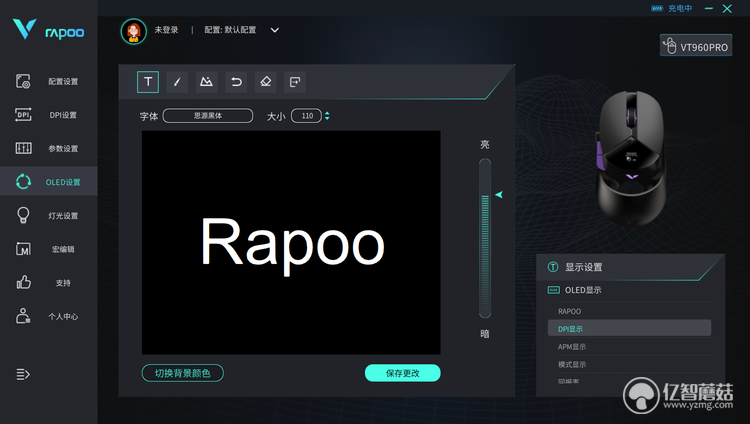Click the mouse product image
750x424 pixels.
[631, 158]
